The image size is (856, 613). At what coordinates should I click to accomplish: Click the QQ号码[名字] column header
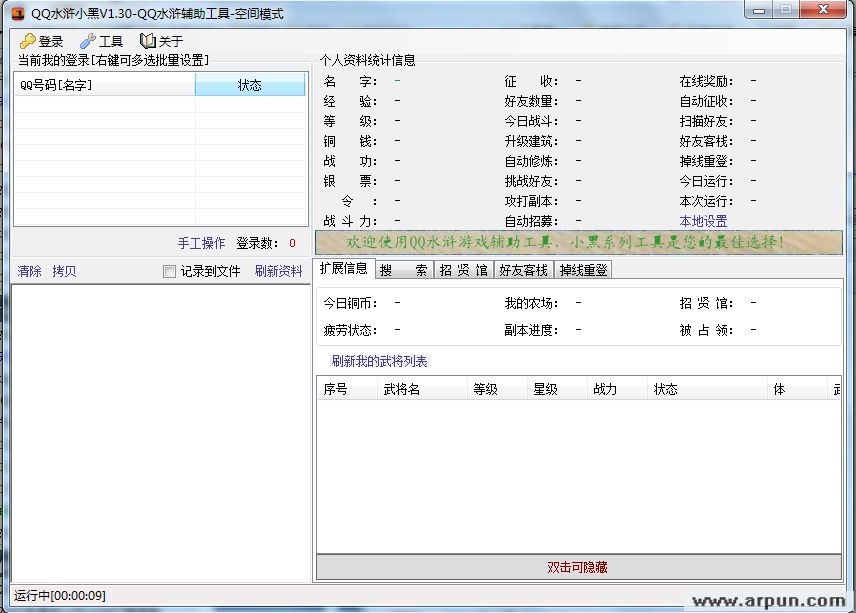[x=104, y=85]
